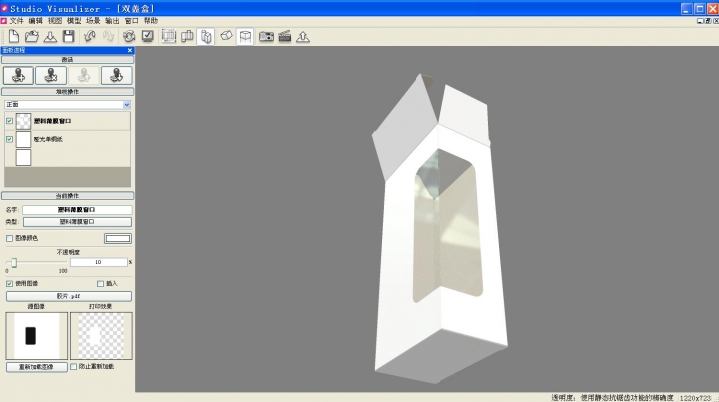The image size is (719, 402).
Task: Open the 文件 menu
Action: [x=16, y=20]
